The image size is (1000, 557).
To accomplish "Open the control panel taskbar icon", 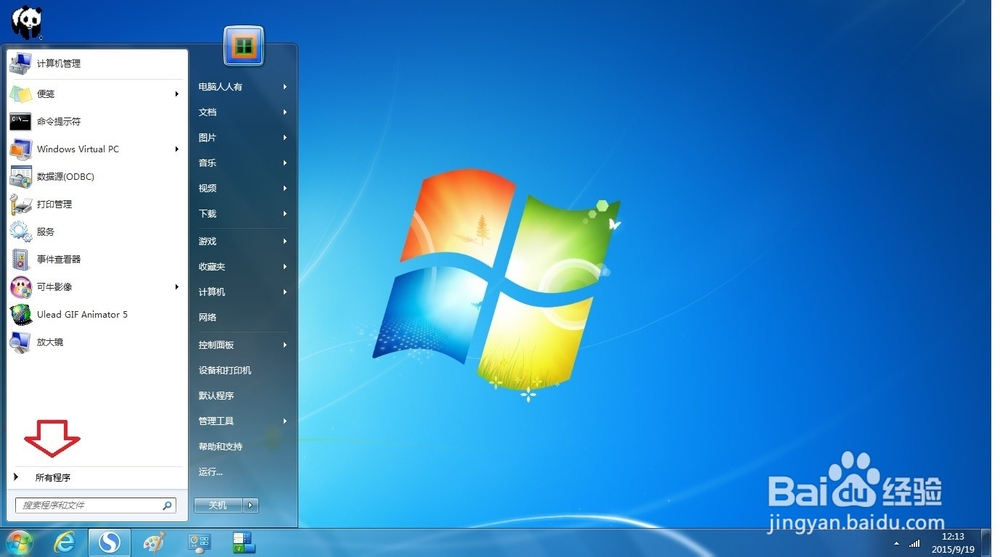I will 199,543.
